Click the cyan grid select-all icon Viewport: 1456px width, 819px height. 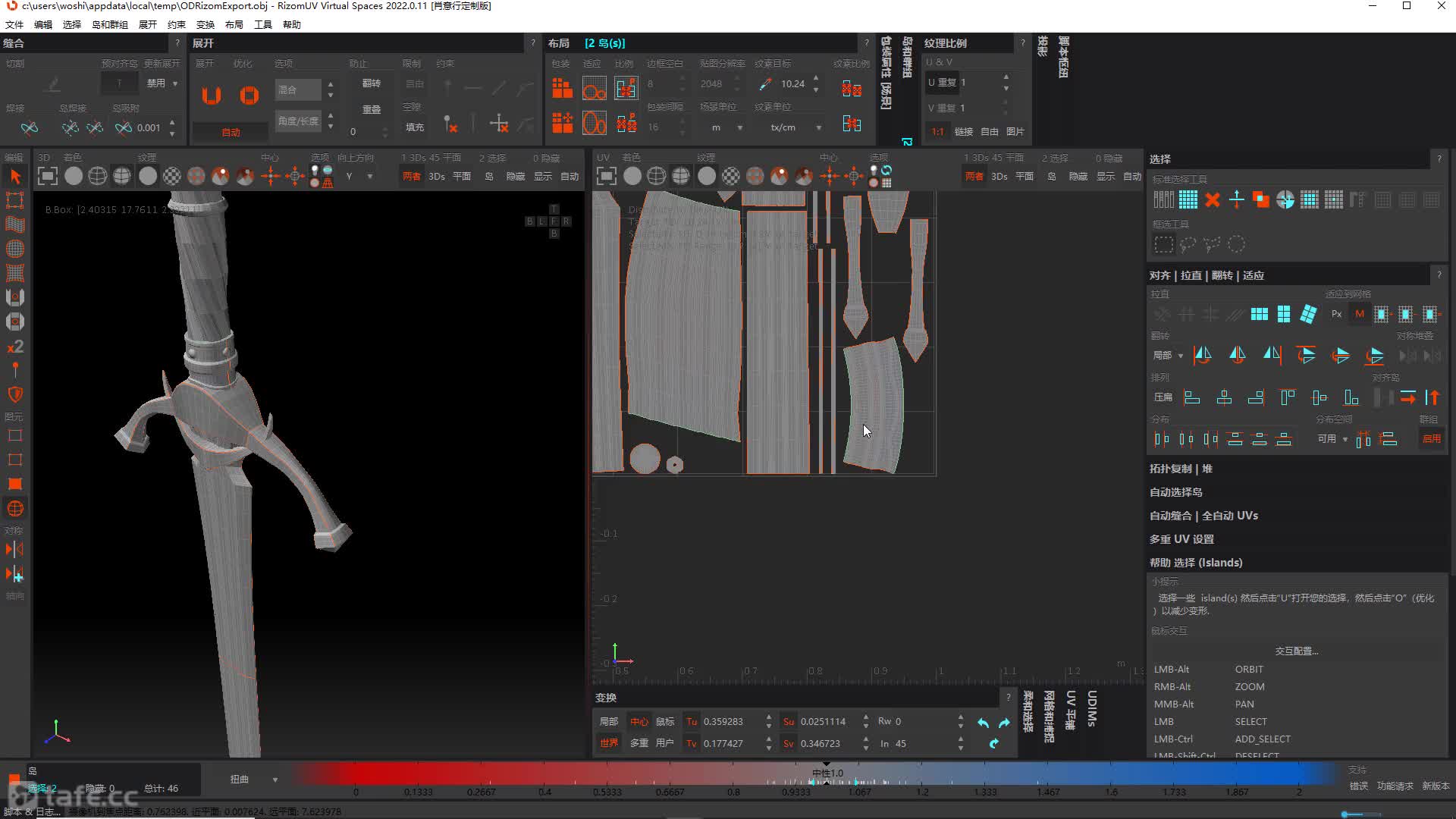pos(1188,200)
